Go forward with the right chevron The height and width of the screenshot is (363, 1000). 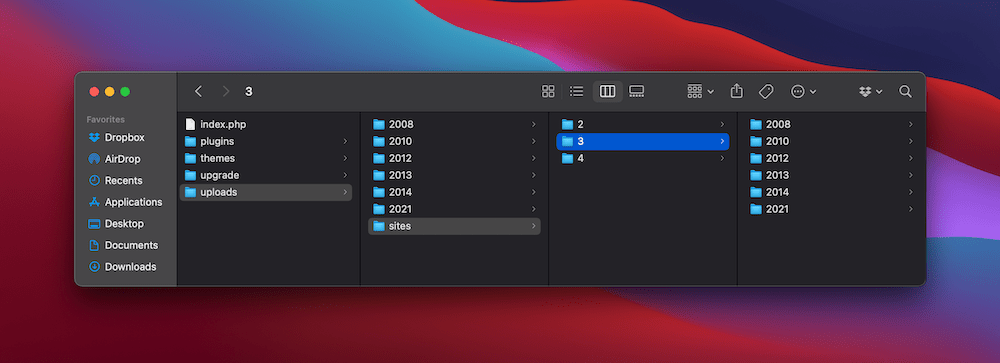[x=226, y=91]
